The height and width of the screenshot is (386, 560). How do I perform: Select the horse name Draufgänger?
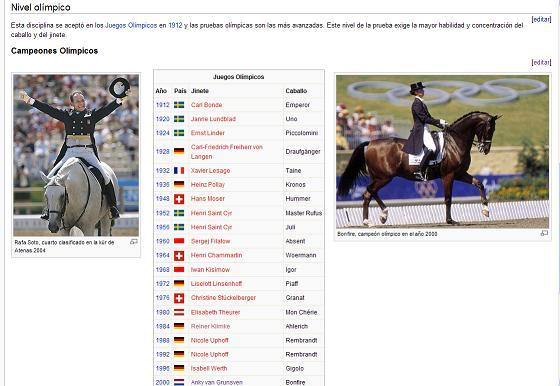(303, 152)
